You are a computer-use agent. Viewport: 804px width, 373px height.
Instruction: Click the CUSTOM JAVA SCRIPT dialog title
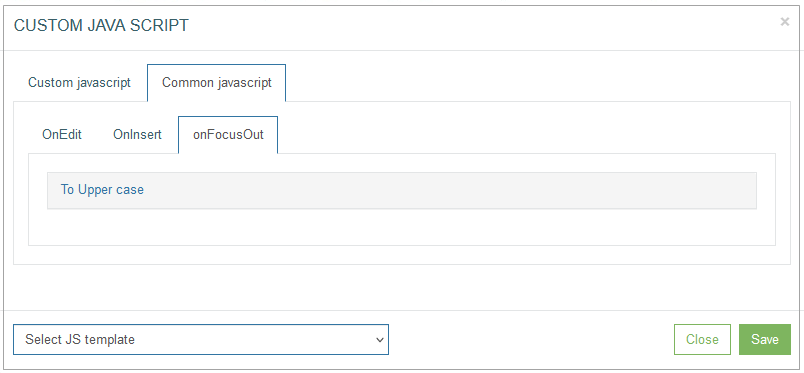tap(100, 26)
